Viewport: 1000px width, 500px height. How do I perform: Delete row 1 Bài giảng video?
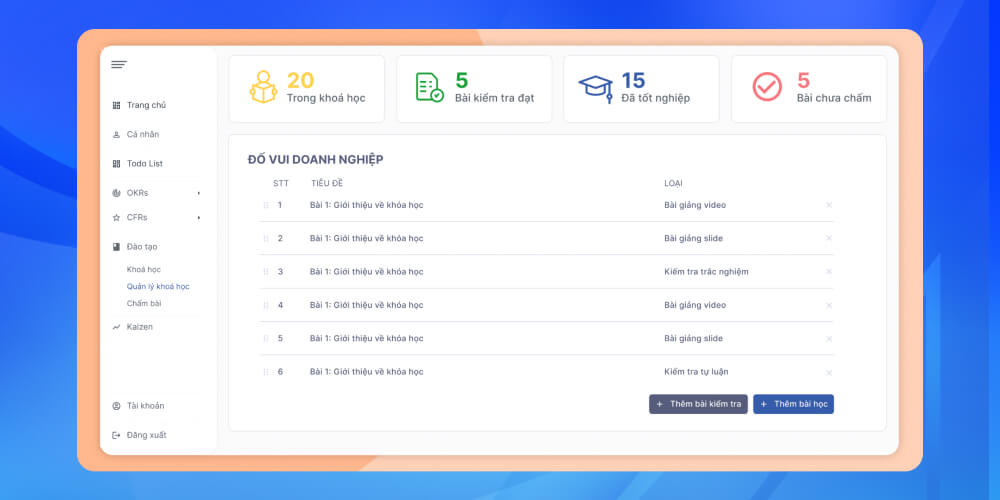click(829, 205)
